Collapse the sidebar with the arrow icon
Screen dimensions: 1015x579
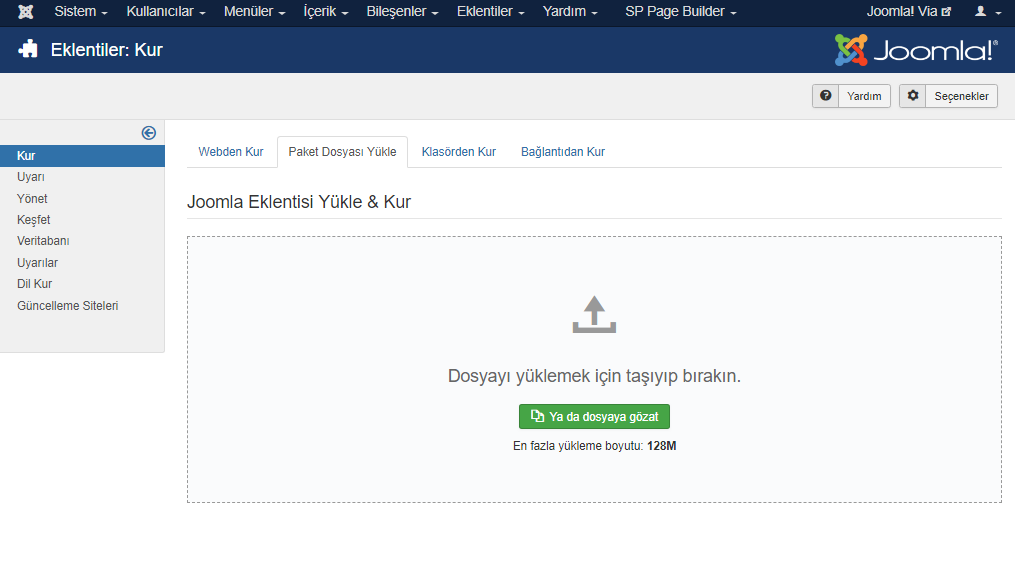[149, 132]
